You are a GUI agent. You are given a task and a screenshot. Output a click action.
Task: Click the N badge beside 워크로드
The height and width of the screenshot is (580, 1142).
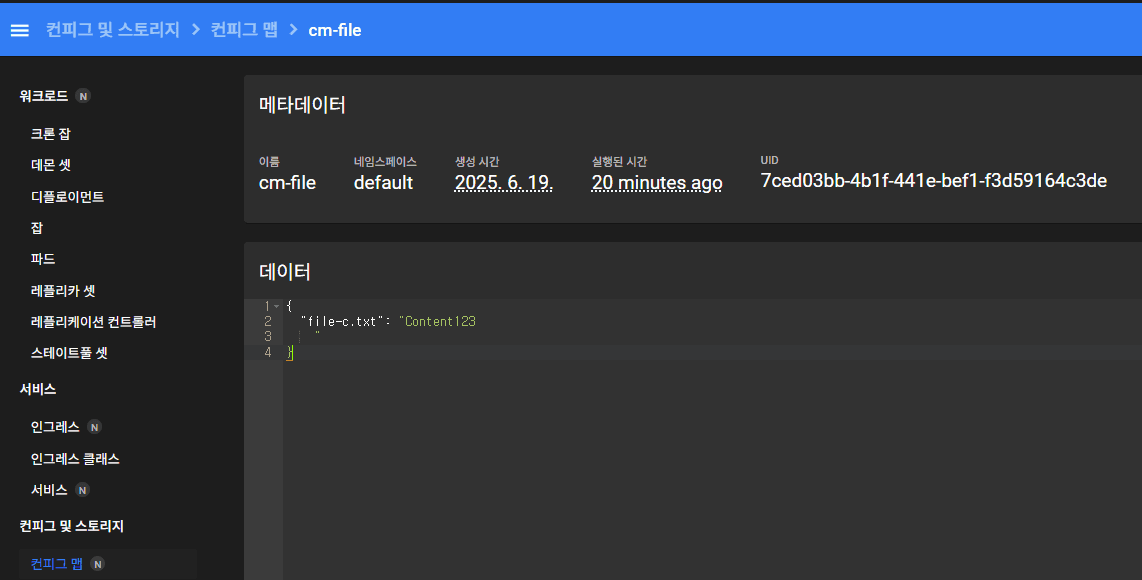83,96
